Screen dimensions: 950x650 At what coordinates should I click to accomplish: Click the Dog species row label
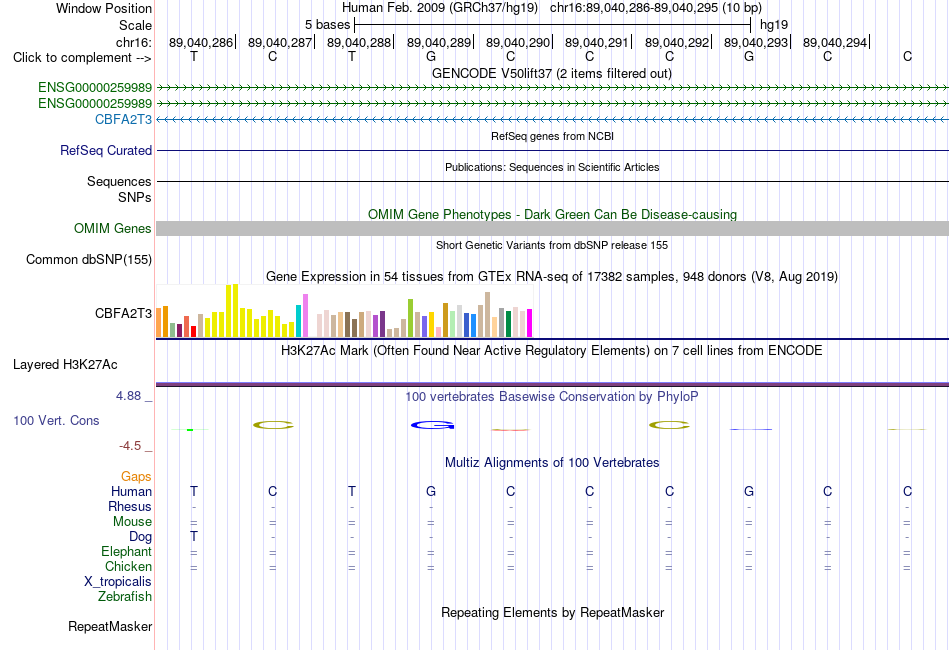tap(141, 537)
